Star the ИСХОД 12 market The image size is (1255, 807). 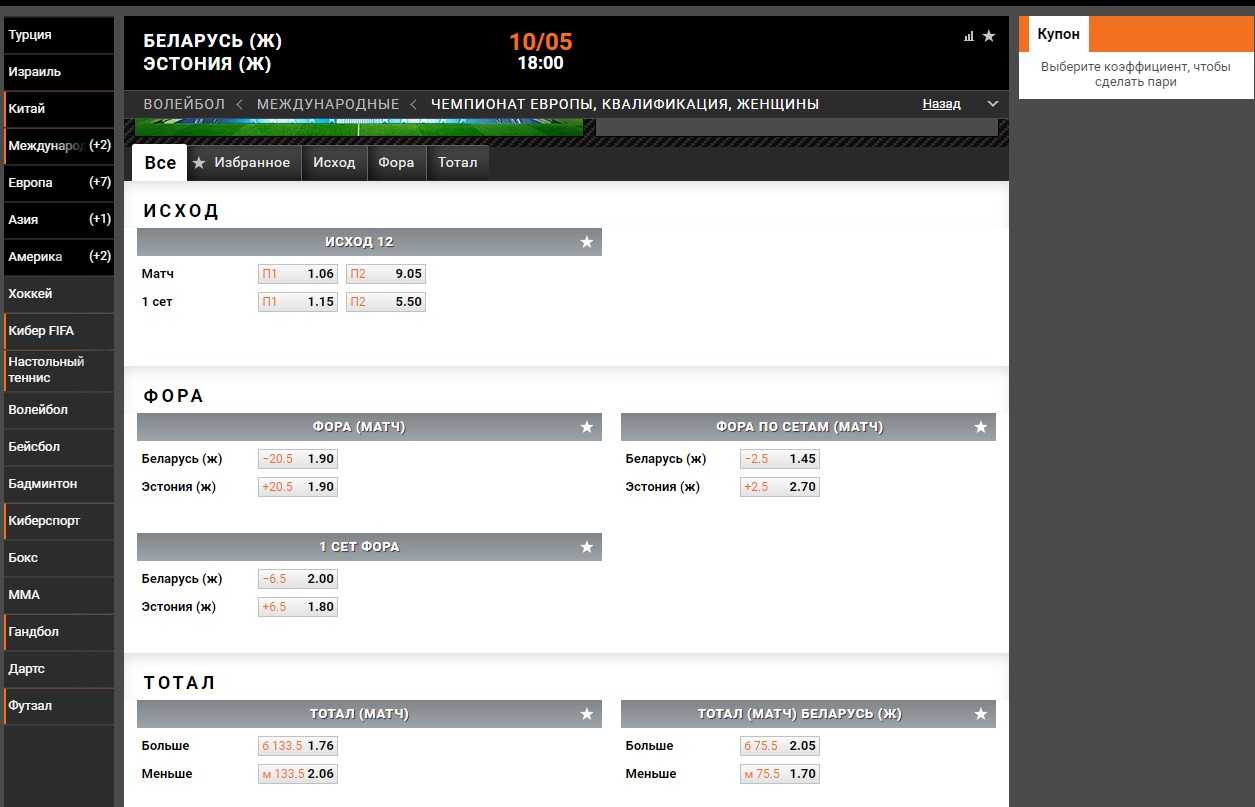[587, 242]
